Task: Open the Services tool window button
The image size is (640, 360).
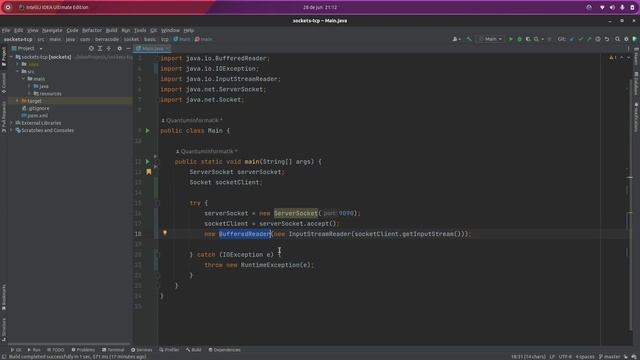Action: [x=142, y=350]
